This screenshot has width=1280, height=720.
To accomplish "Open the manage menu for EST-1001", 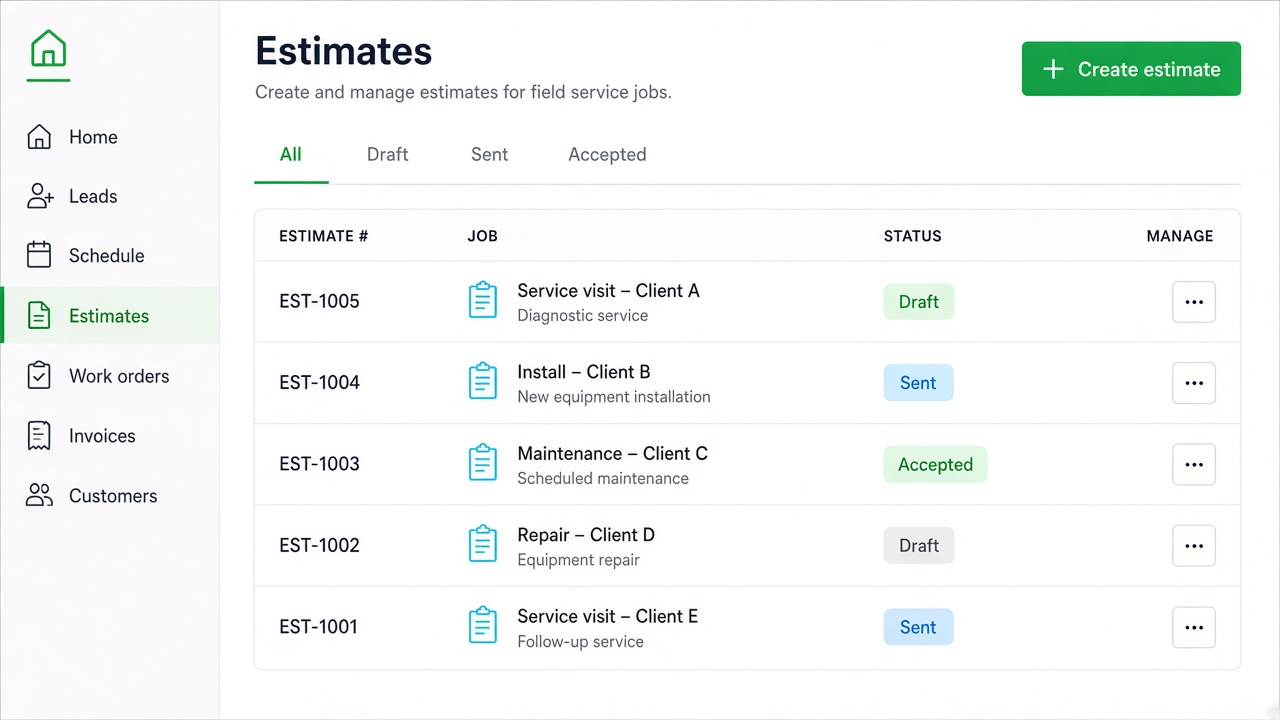I will 1194,628.
